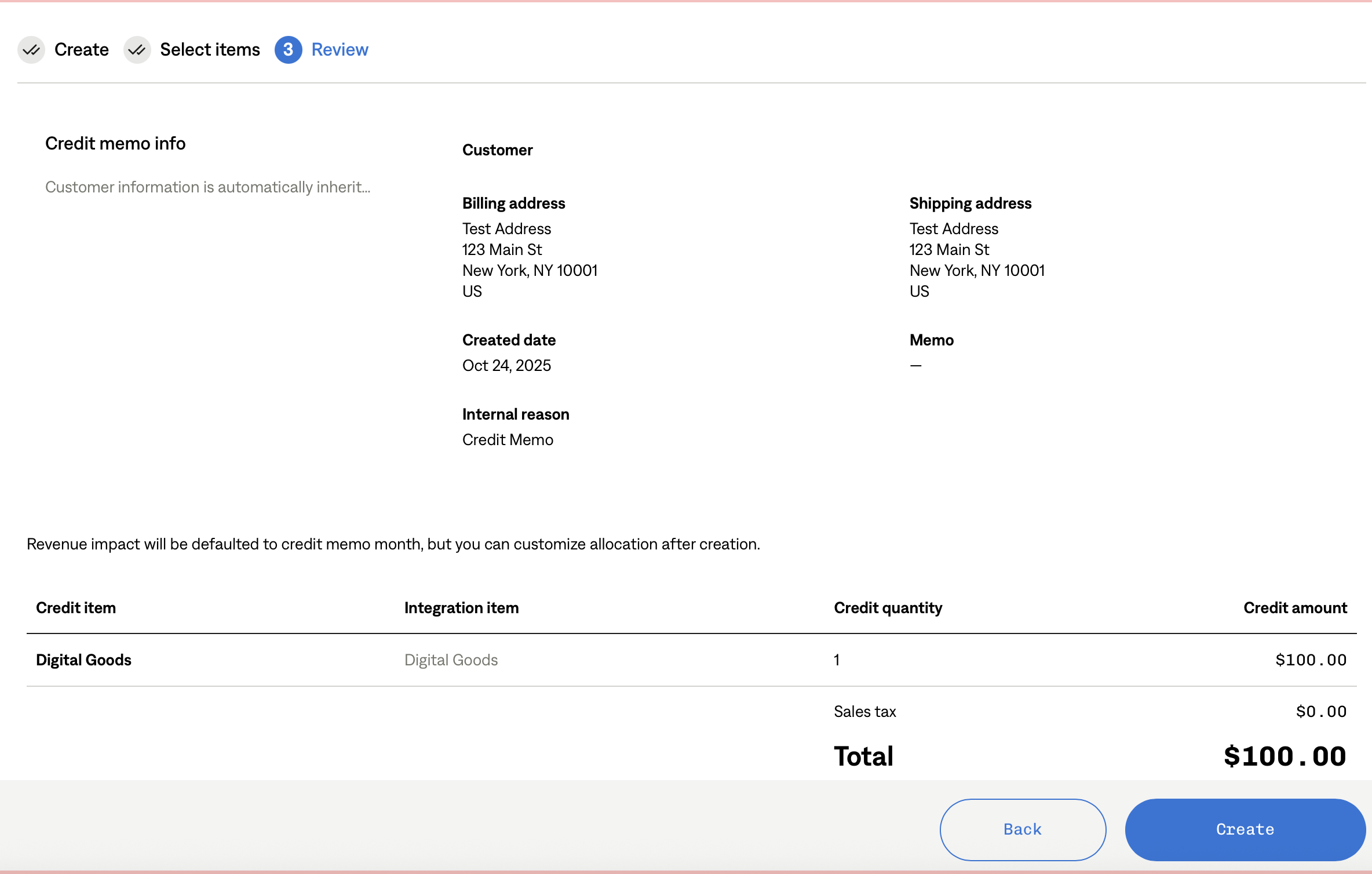1372x874 pixels.
Task: Click the truncated Customer information description text
Action: point(207,187)
